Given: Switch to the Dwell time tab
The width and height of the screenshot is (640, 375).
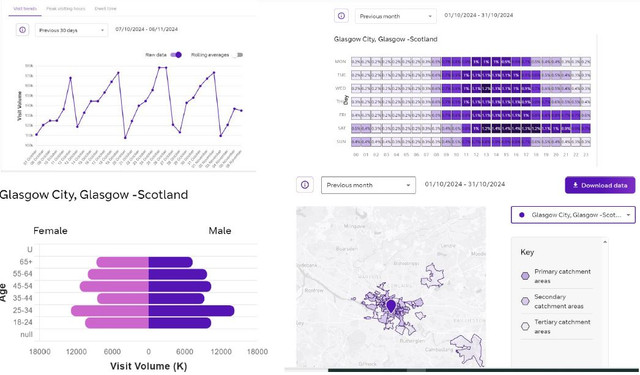Looking at the screenshot, I should point(105,8).
